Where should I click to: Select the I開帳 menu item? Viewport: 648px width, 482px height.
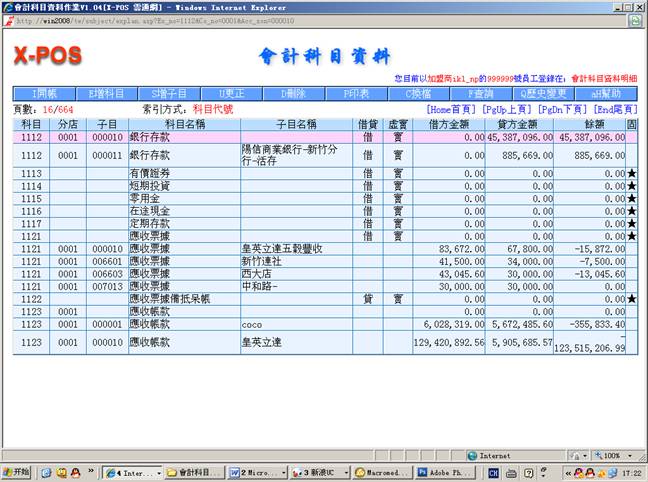tap(45, 93)
